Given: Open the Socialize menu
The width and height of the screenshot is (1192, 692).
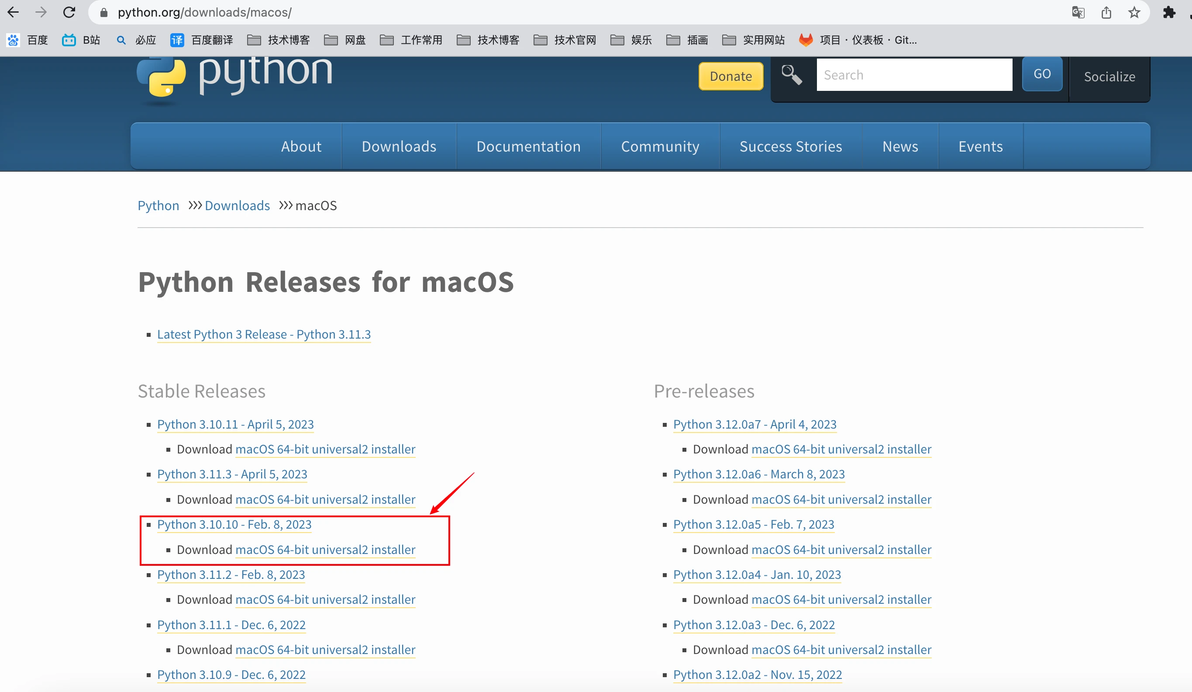Looking at the screenshot, I should point(1109,77).
